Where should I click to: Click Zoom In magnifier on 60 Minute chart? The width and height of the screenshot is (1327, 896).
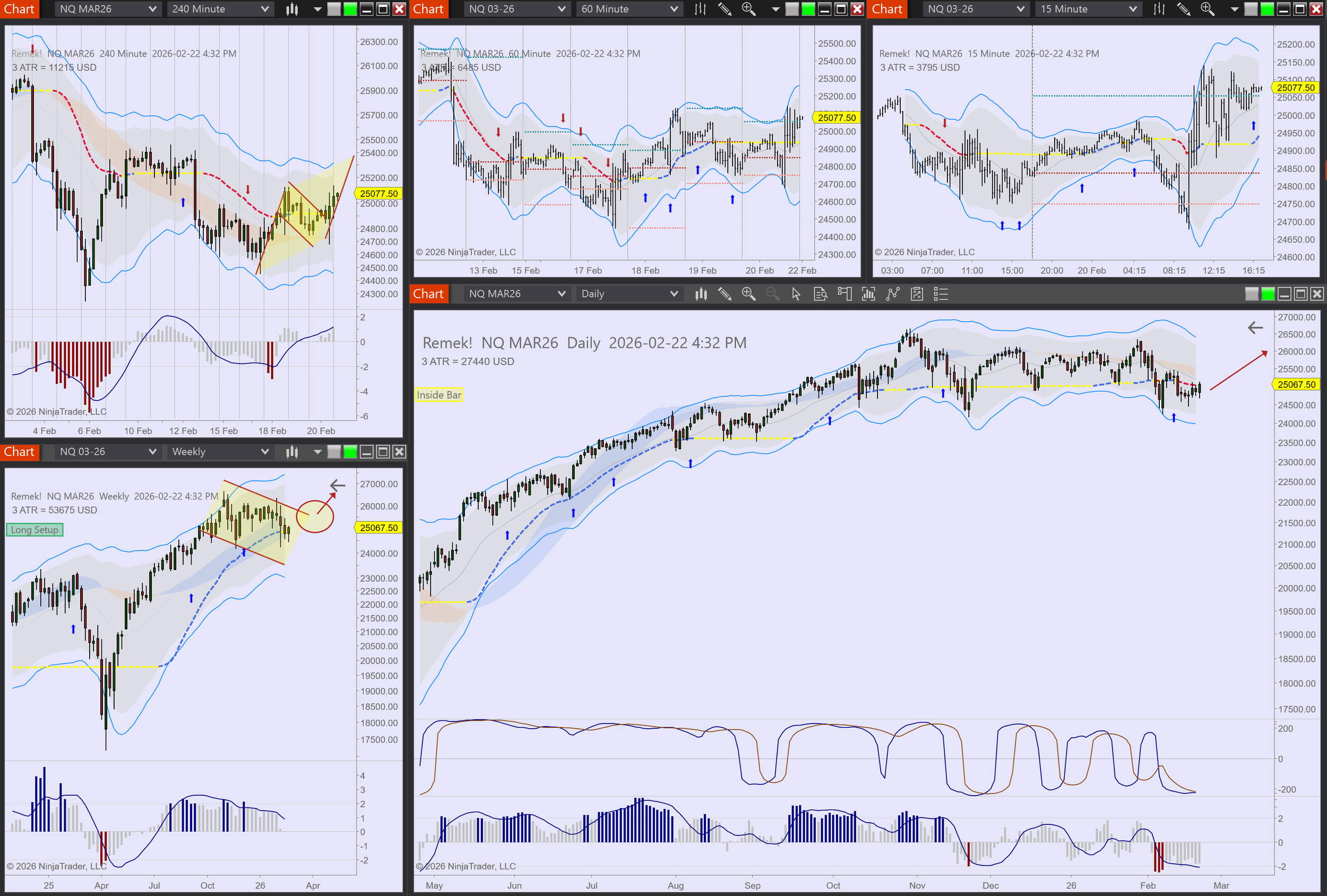tap(748, 9)
